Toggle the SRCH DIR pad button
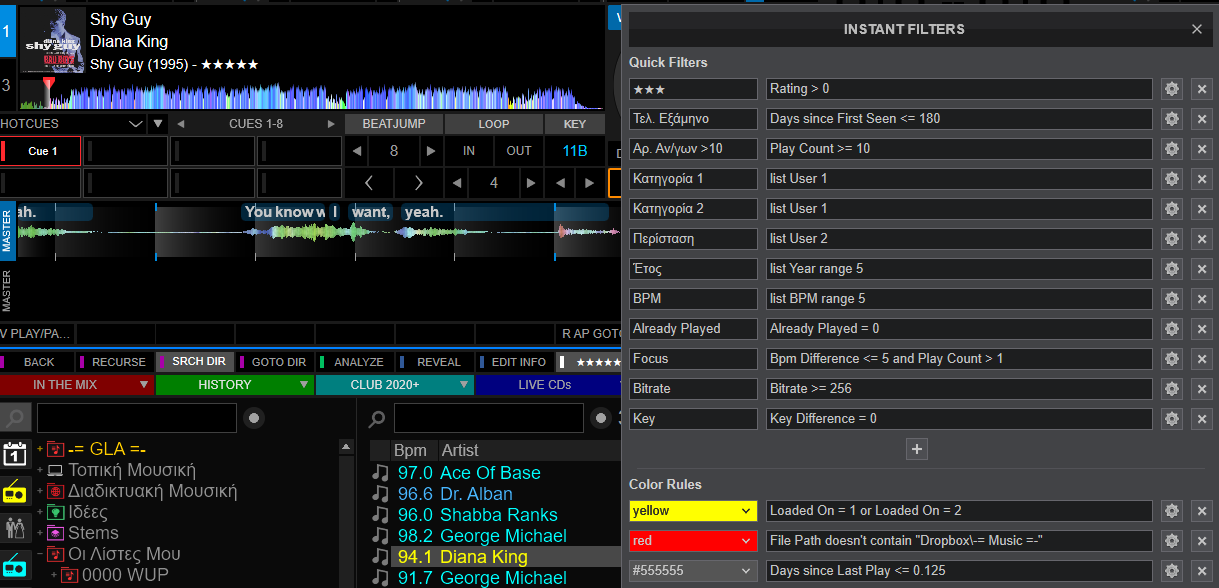Viewport: 1219px width, 588px height. coord(197,362)
